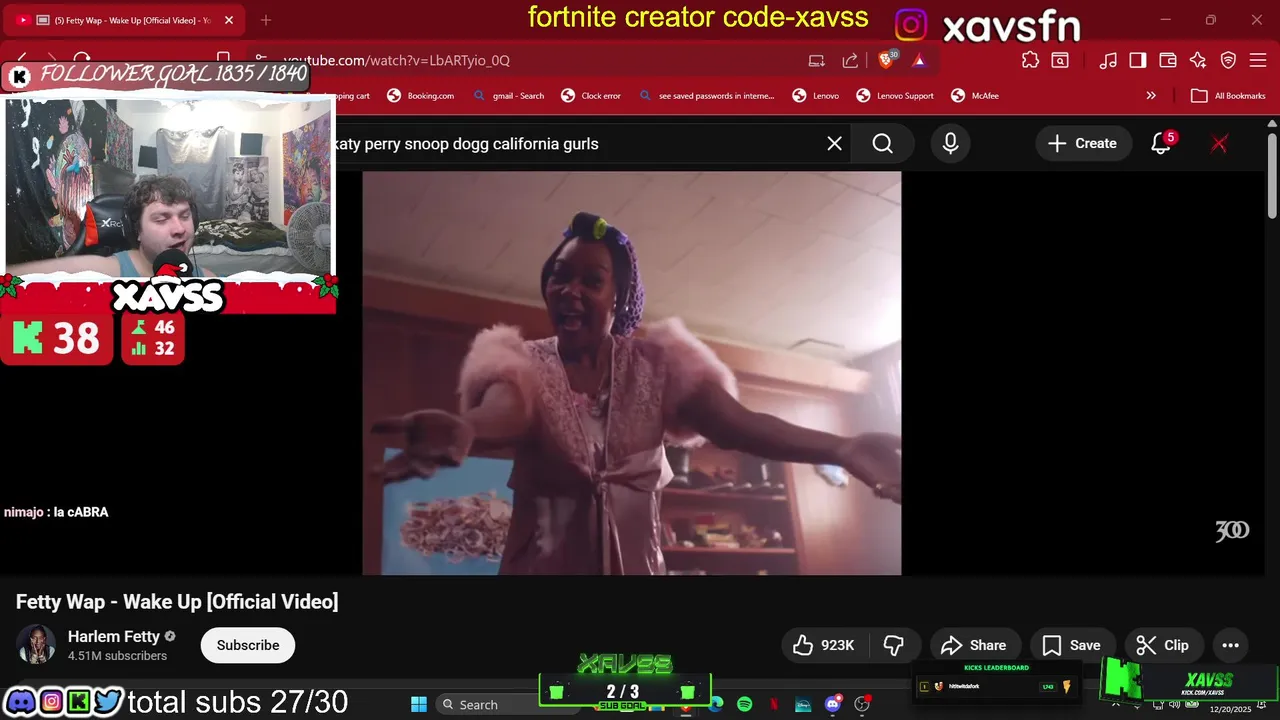Like the video showing 923K
This screenshot has height=720, width=1280.
tap(823, 645)
